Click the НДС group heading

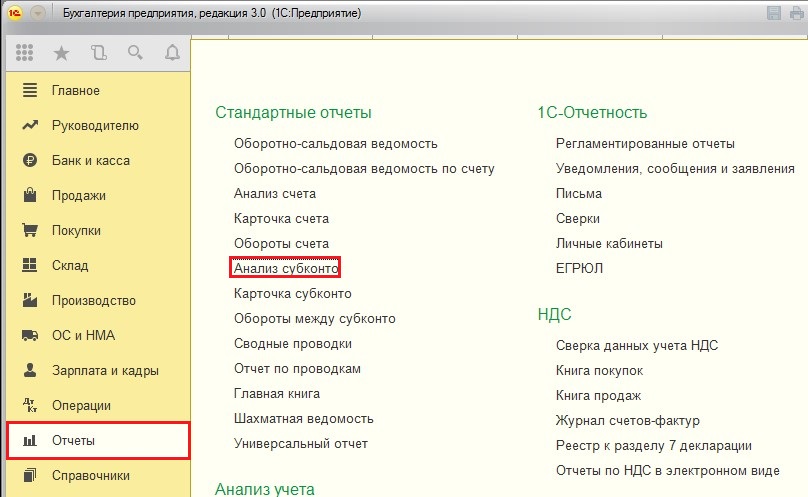click(x=554, y=314)
